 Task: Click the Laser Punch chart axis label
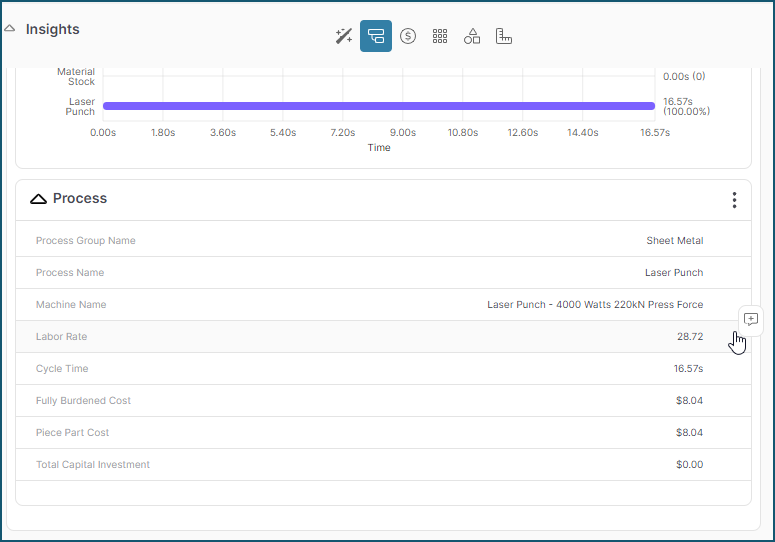pos(81,106)
